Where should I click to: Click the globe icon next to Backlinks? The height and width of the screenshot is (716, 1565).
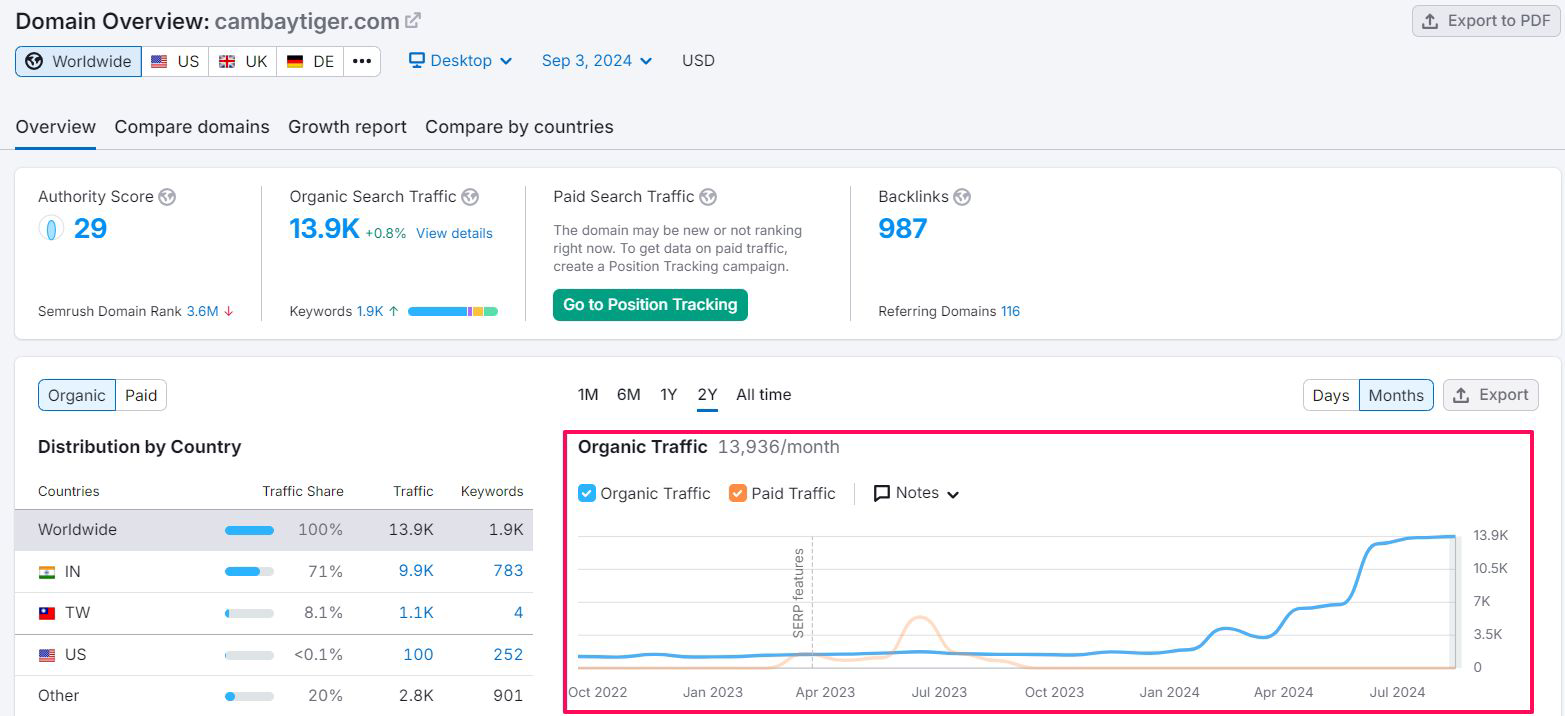[x=962, y=197]
